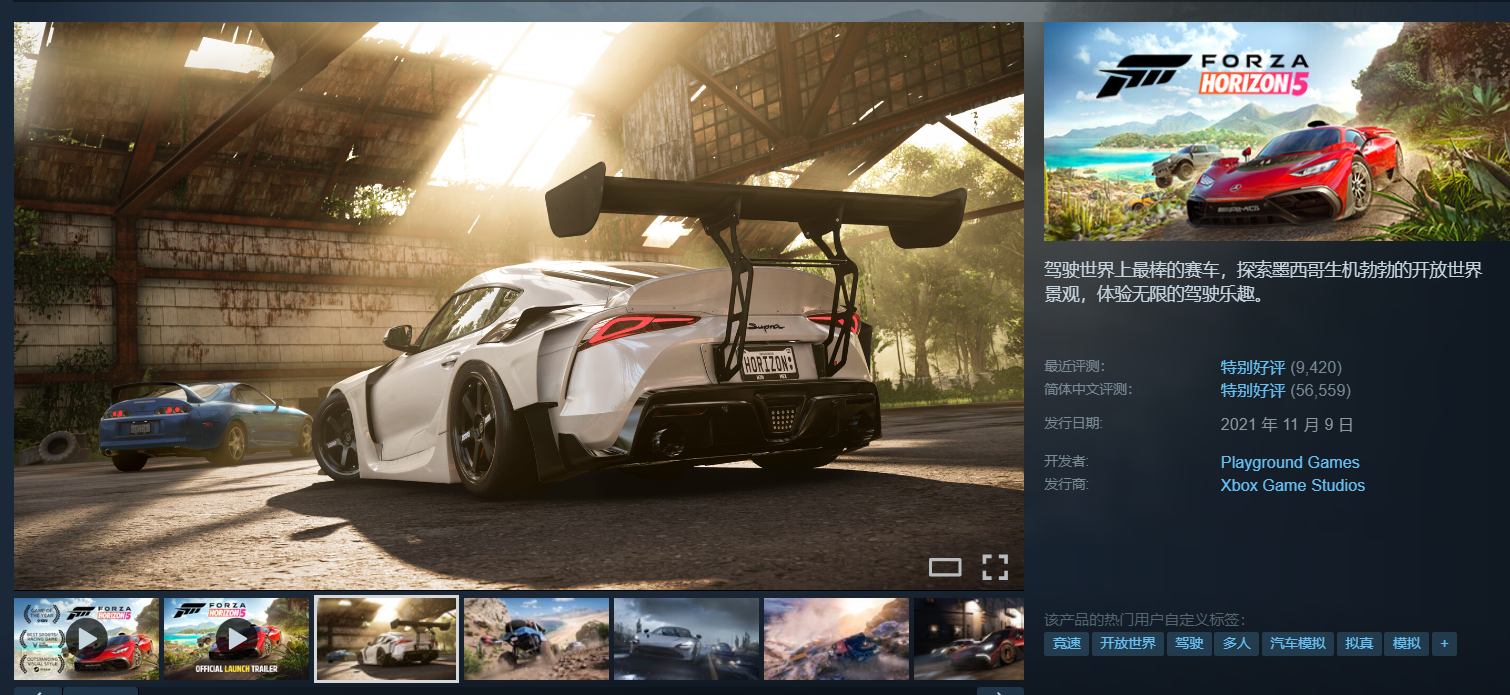Play the Official Launch Trailer video

click(236, 638)
